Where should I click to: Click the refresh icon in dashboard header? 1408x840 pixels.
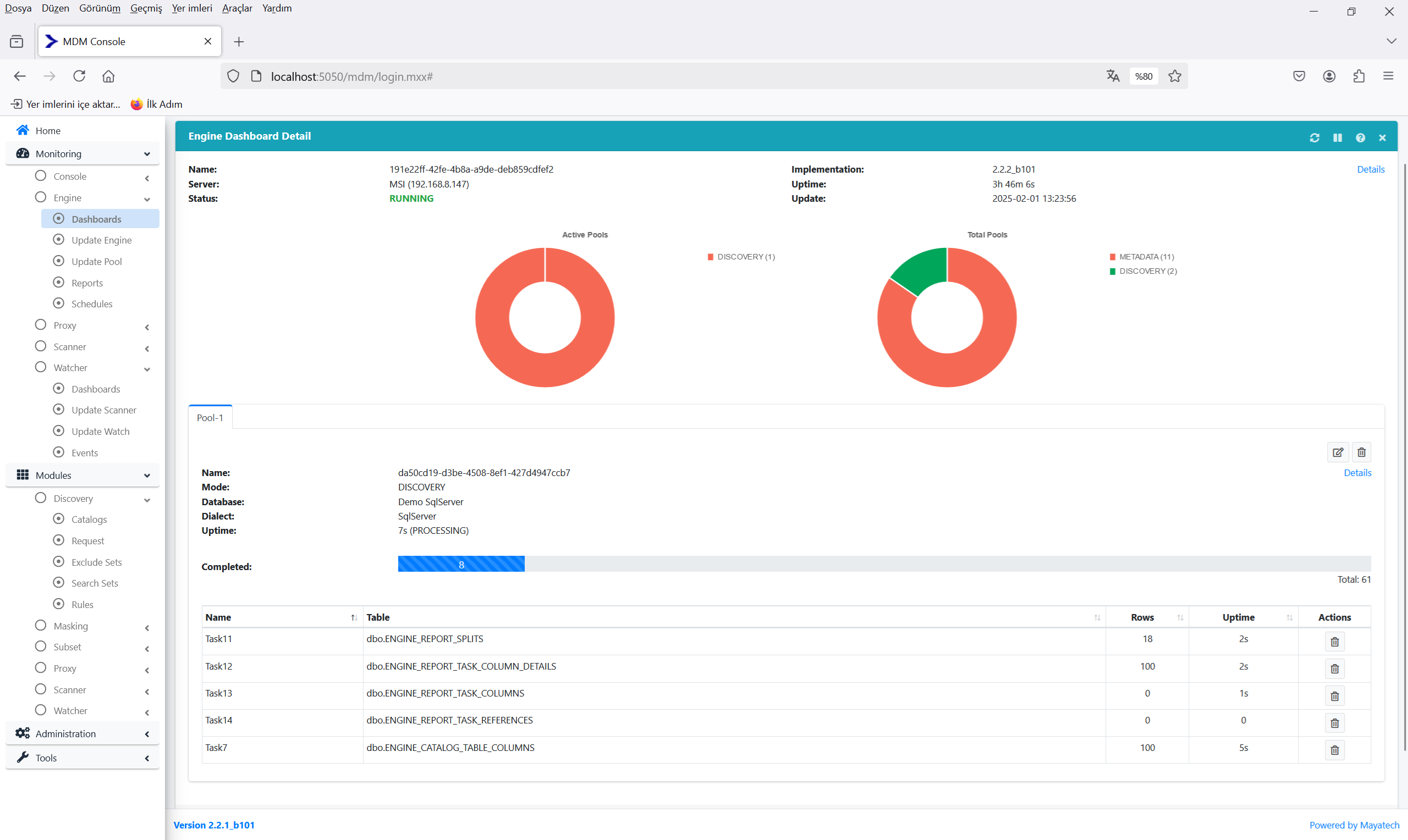1314,137
